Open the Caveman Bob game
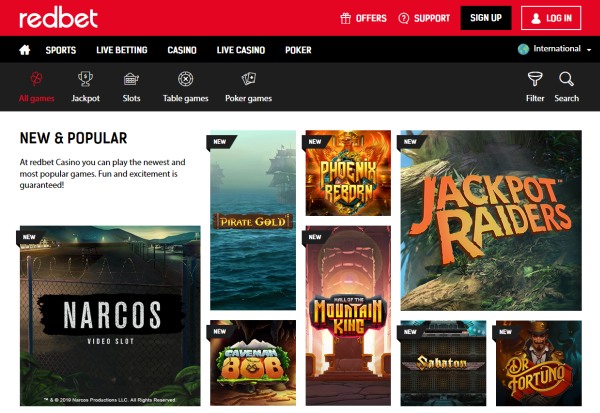The width and height of the screenshot is (600, 413). point(253,363)
